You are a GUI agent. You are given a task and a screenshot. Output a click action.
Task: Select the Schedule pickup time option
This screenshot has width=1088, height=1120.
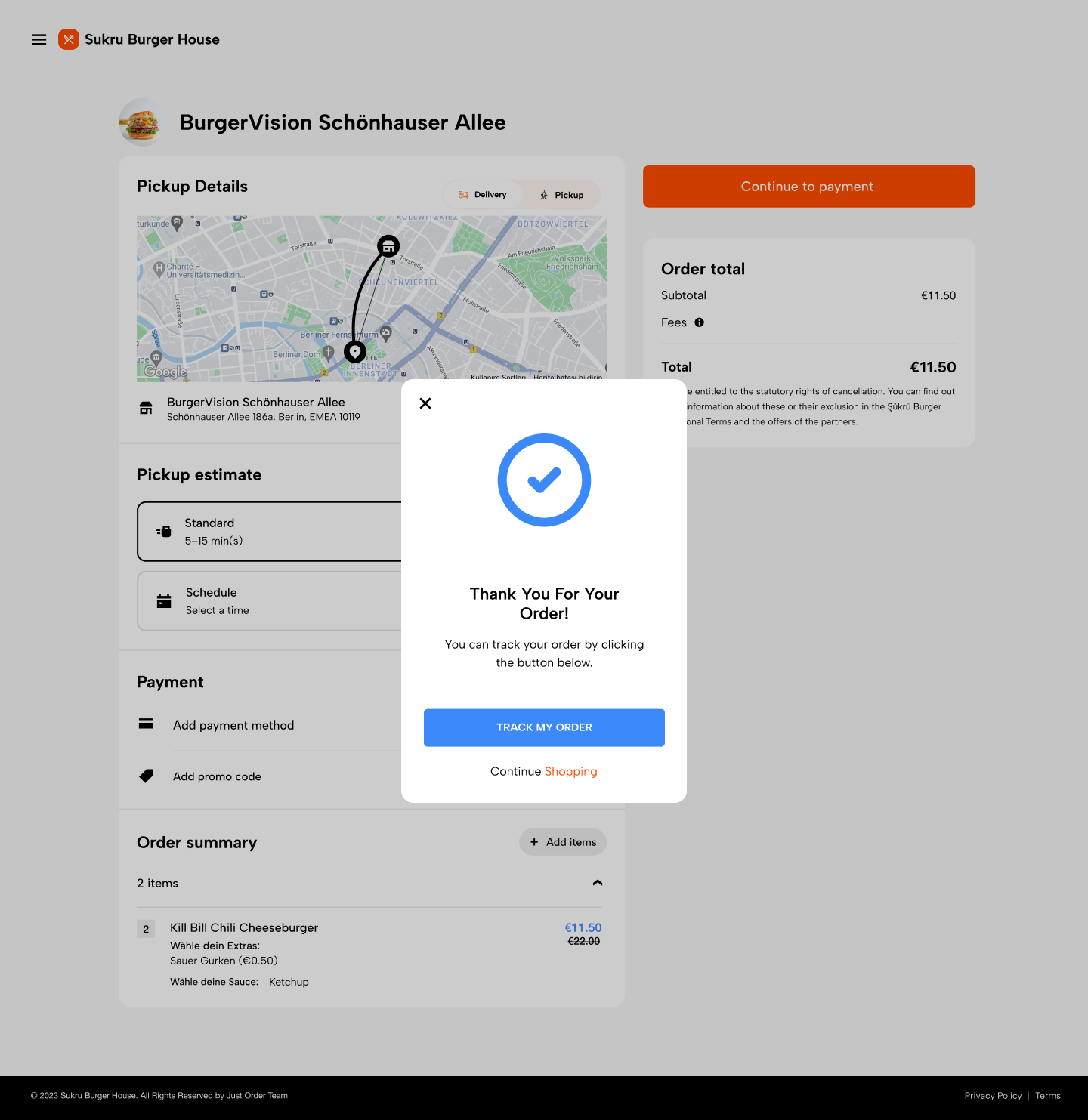[x=270, y=601]
